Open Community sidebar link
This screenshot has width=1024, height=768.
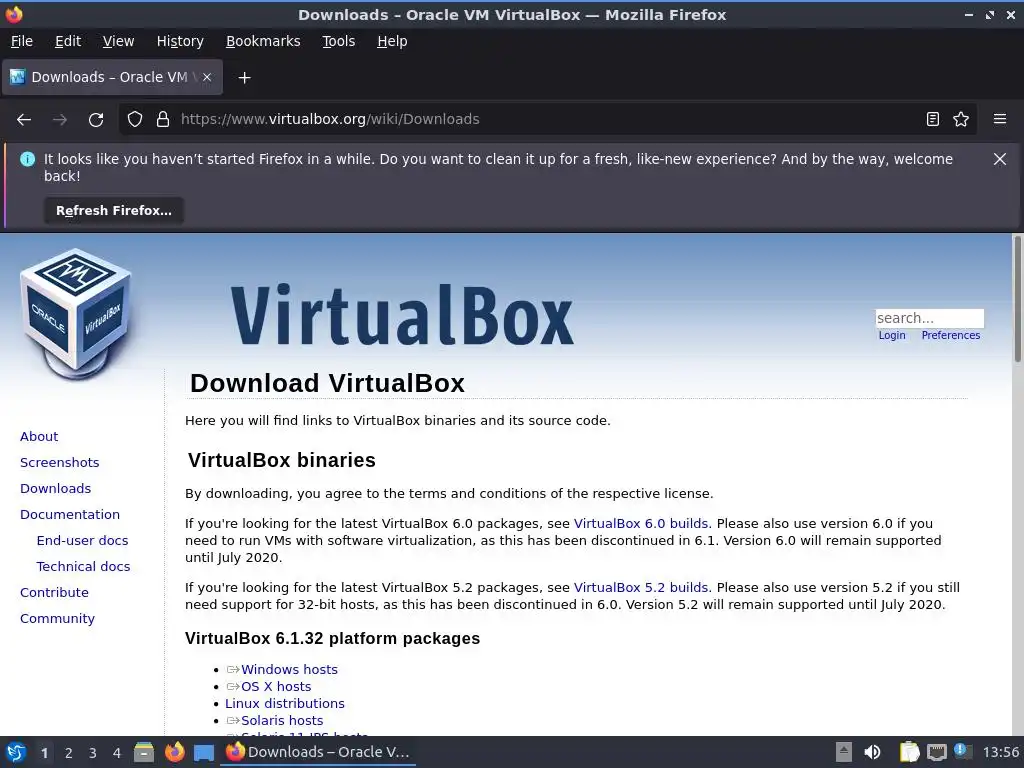pyautogui.click(x=57, y=619)
